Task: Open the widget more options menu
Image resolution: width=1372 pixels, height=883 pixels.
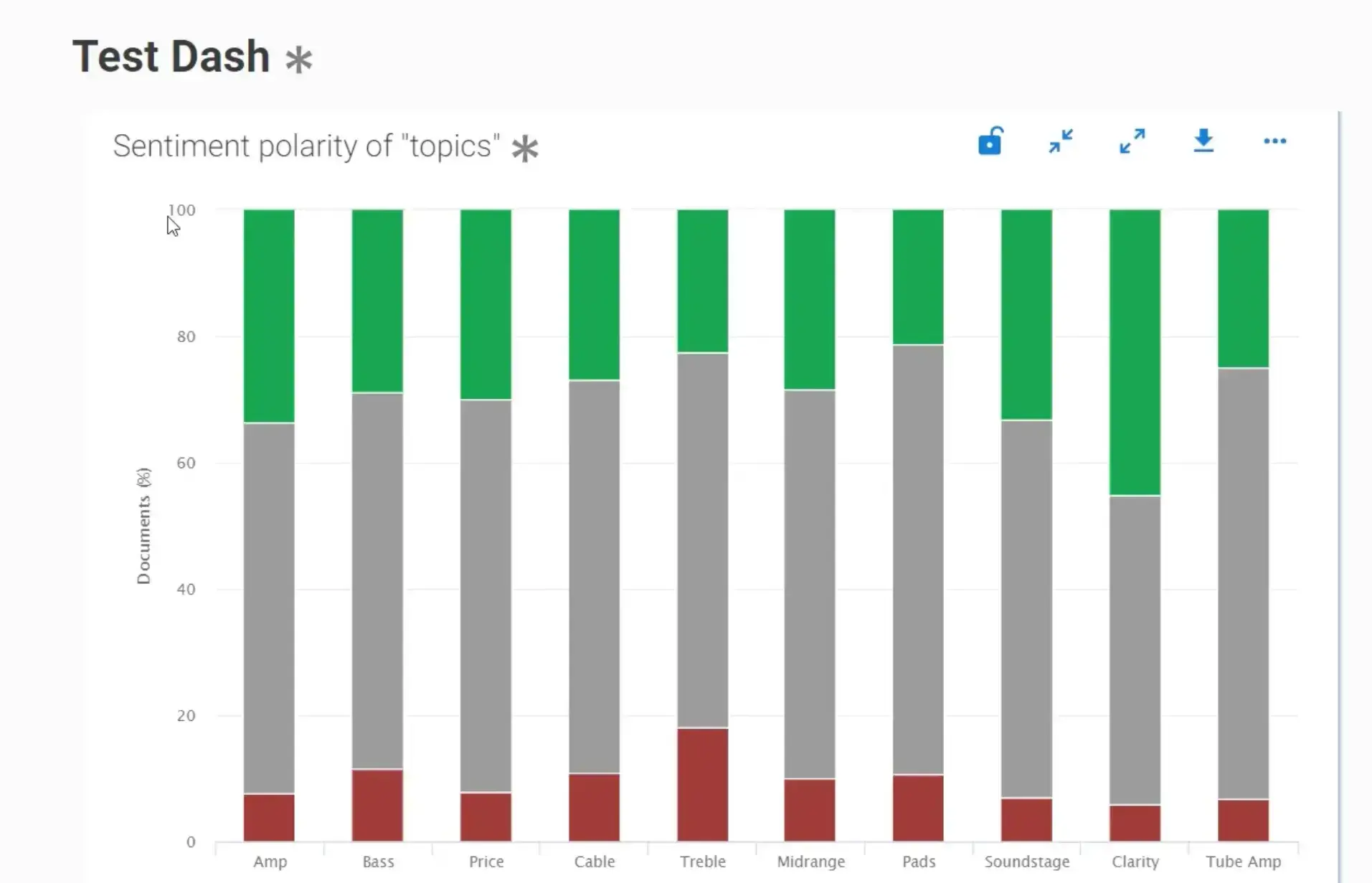Action: coord(1274,141)
